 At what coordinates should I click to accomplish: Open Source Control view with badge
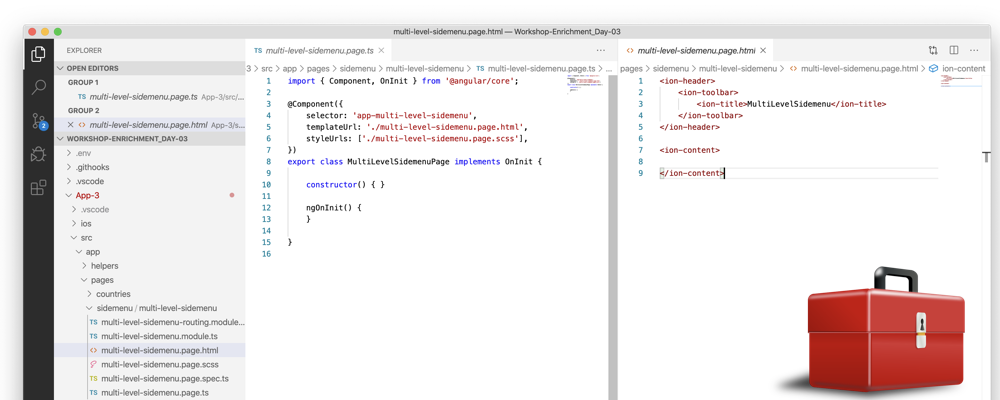tap(38, 121)
